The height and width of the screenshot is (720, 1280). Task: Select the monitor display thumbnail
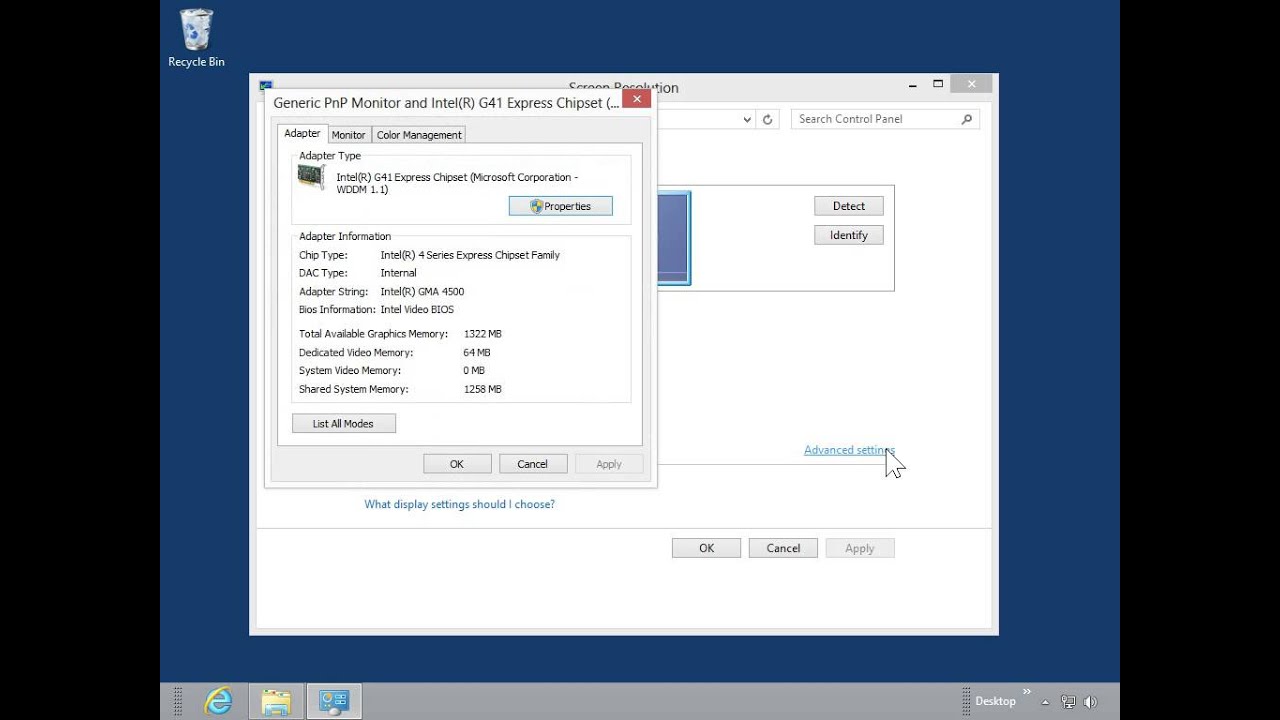[x=673, y=238]
